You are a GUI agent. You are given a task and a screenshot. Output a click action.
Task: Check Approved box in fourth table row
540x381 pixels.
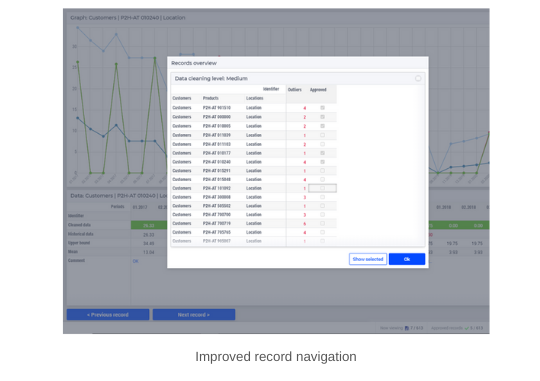[322, 135]
